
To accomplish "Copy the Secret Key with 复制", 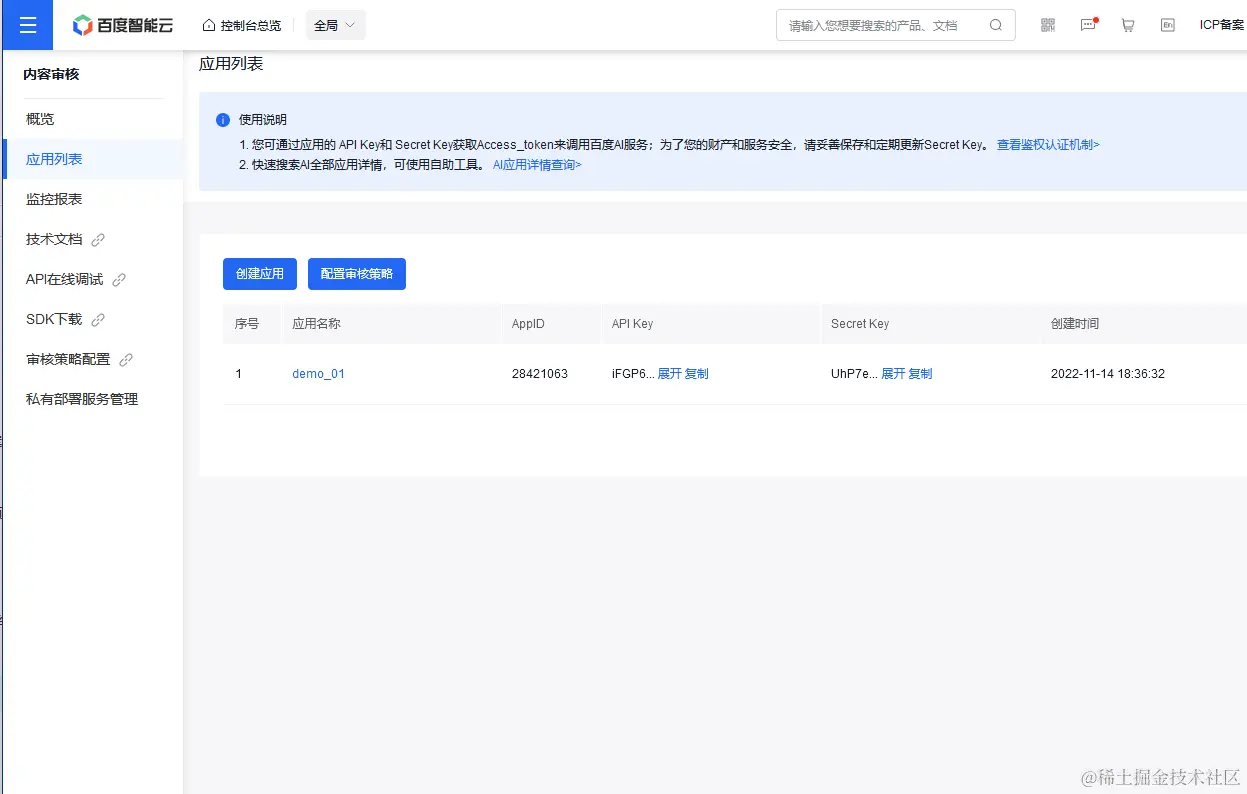I will tap(920, 374).
